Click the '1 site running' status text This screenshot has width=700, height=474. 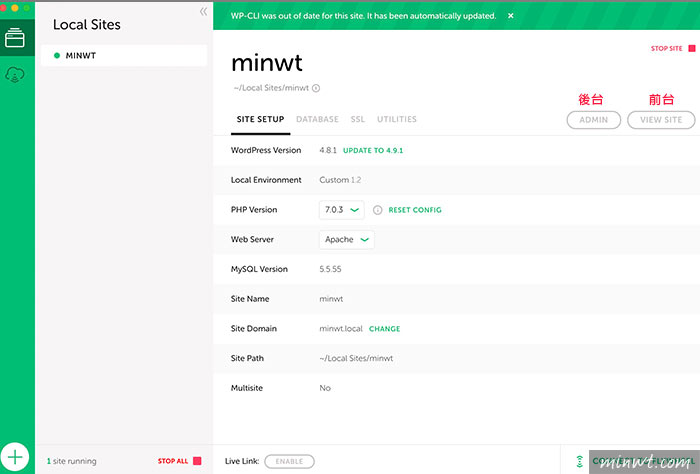71,461
